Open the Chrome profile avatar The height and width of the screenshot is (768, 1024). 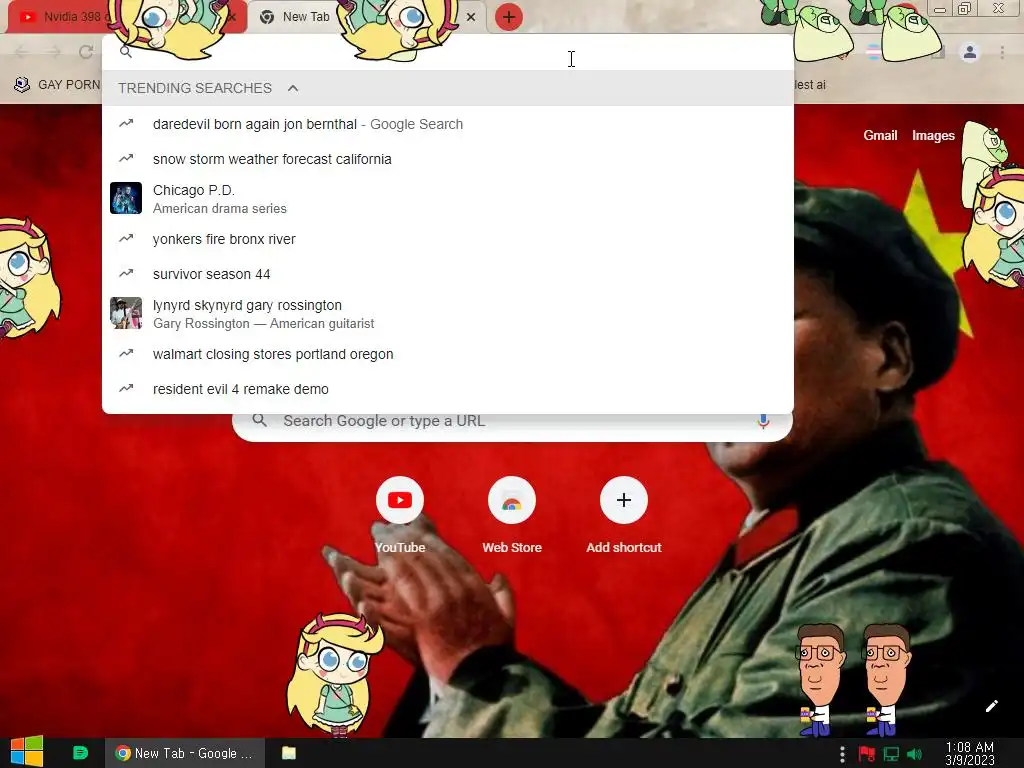coord(970,52)
